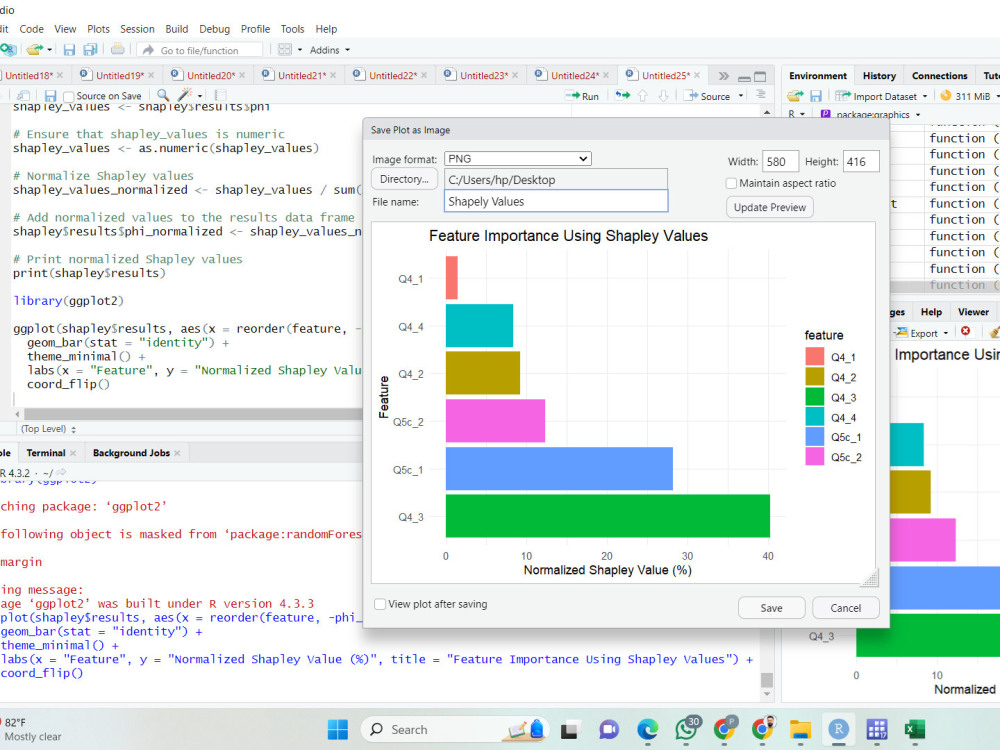Enable Maintain aspect ratio checkbox
Viewport: 1000px width, 750px height.
[732, 183]
